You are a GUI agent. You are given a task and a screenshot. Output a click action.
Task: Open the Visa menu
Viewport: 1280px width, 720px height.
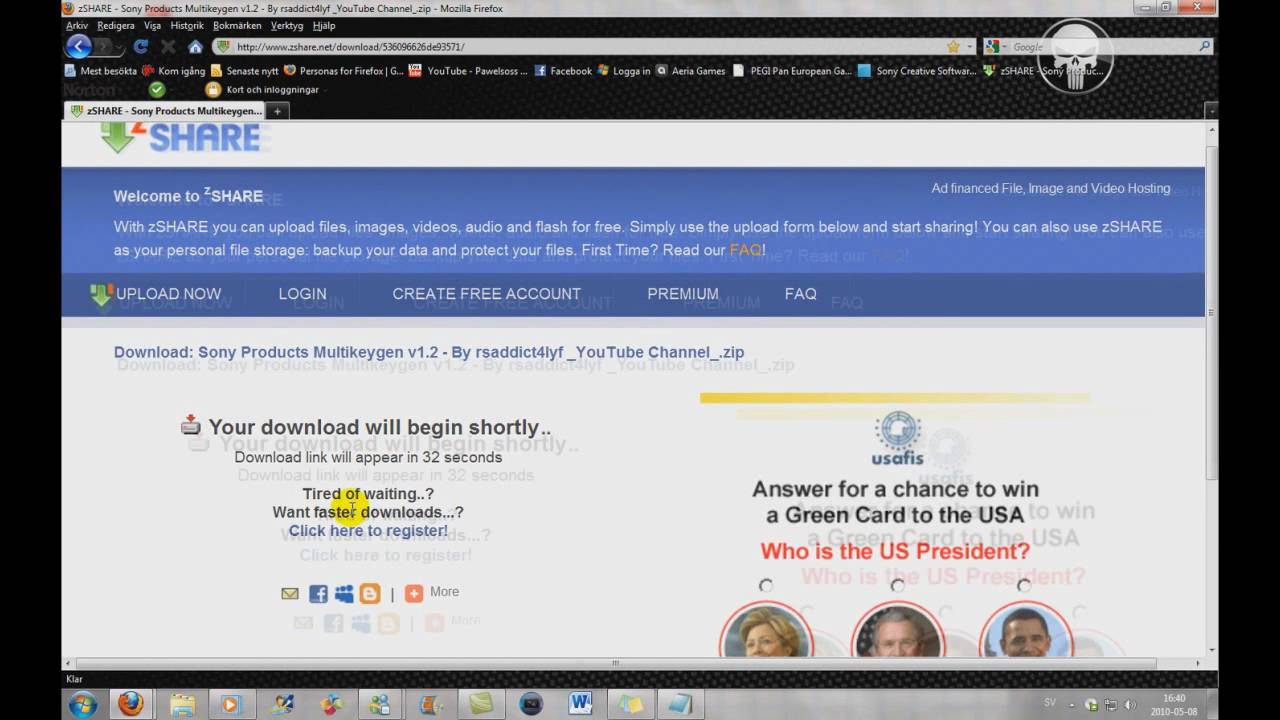click(x=152, y=26)
